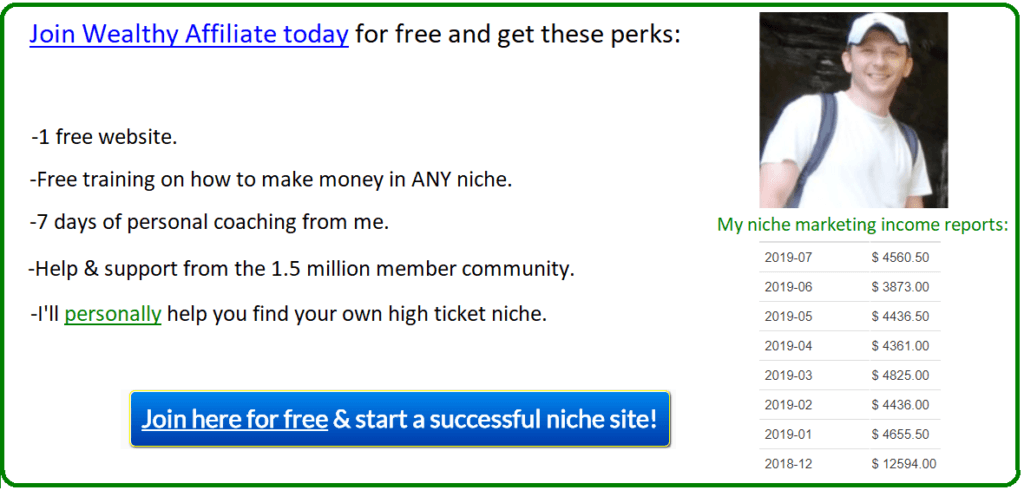Select the 2019-07 income row

pos(850,257)
